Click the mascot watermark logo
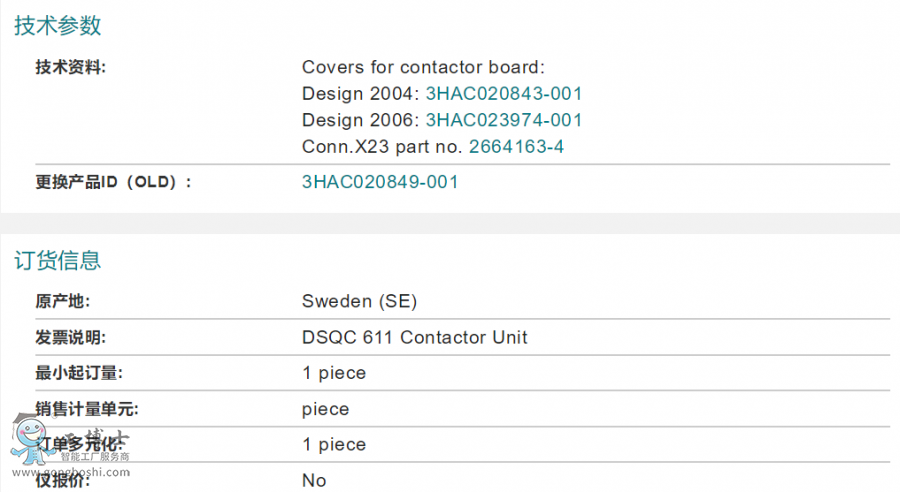This screenshot has width=900, height=492. tap(30, 441)
